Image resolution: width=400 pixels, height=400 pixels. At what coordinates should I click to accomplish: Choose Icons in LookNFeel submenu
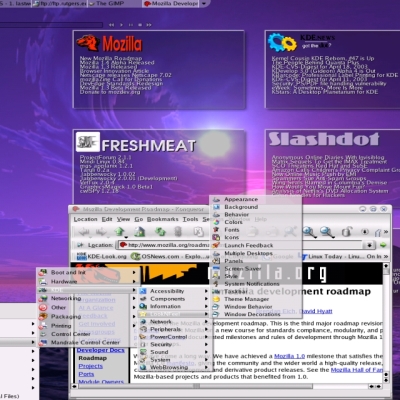coord(256,237)
